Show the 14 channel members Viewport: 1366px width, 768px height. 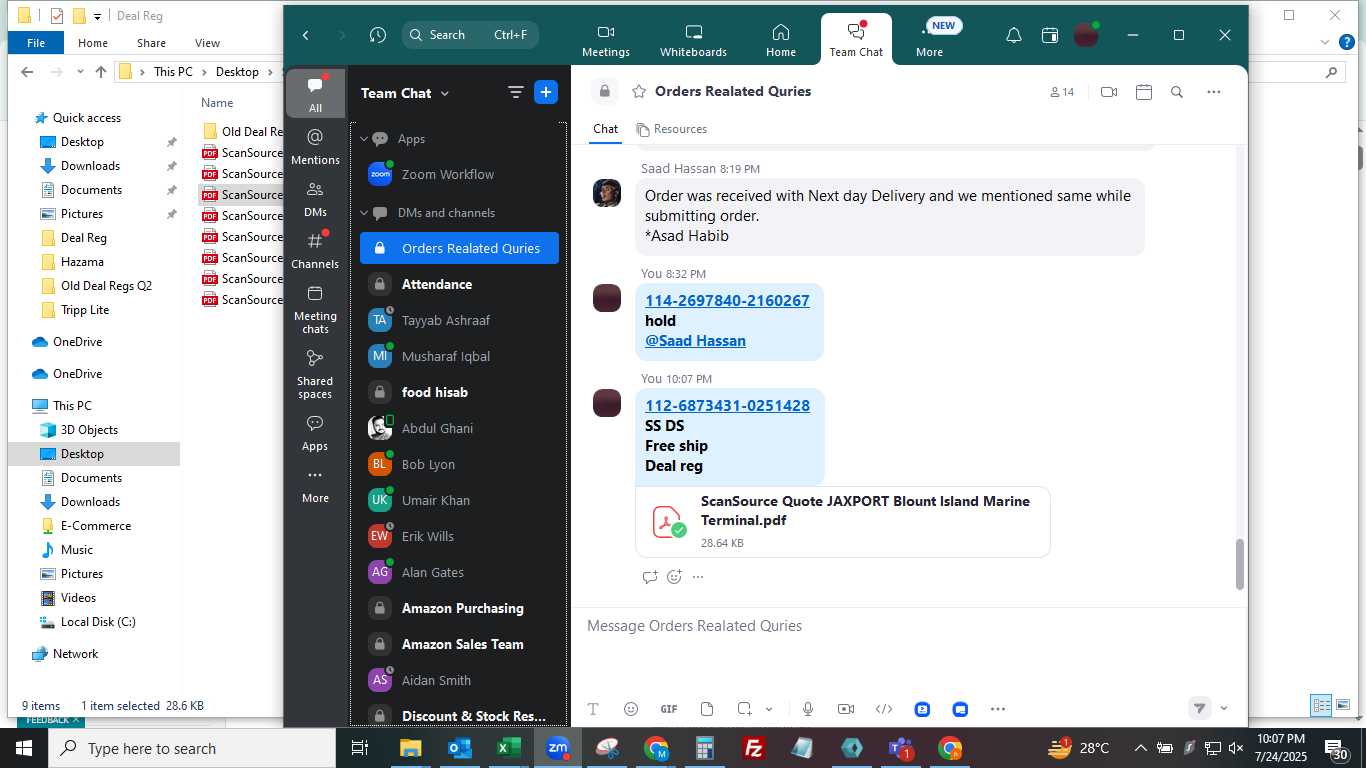(x=1062, y=92)
